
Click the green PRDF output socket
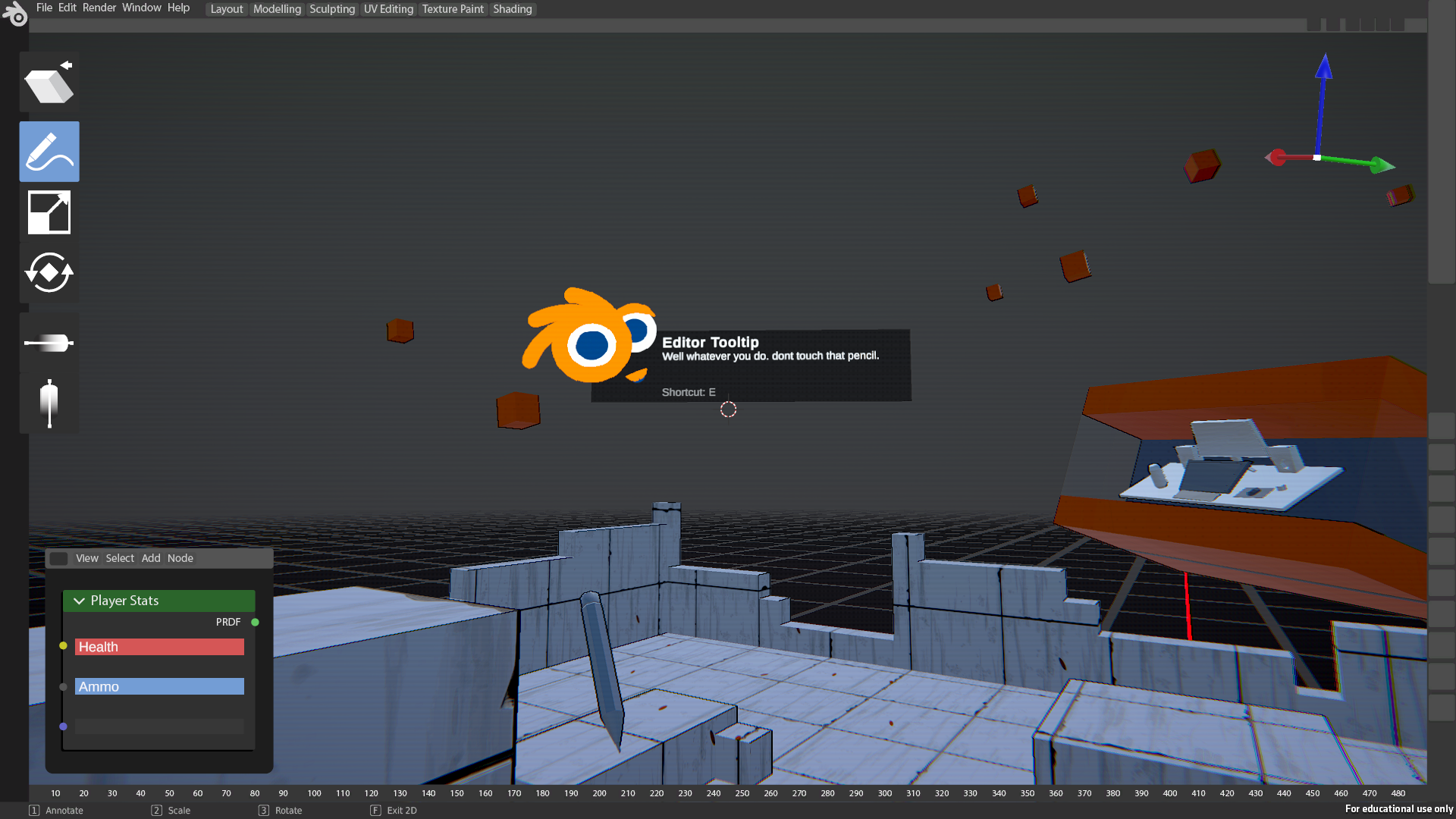coord(255,622)
